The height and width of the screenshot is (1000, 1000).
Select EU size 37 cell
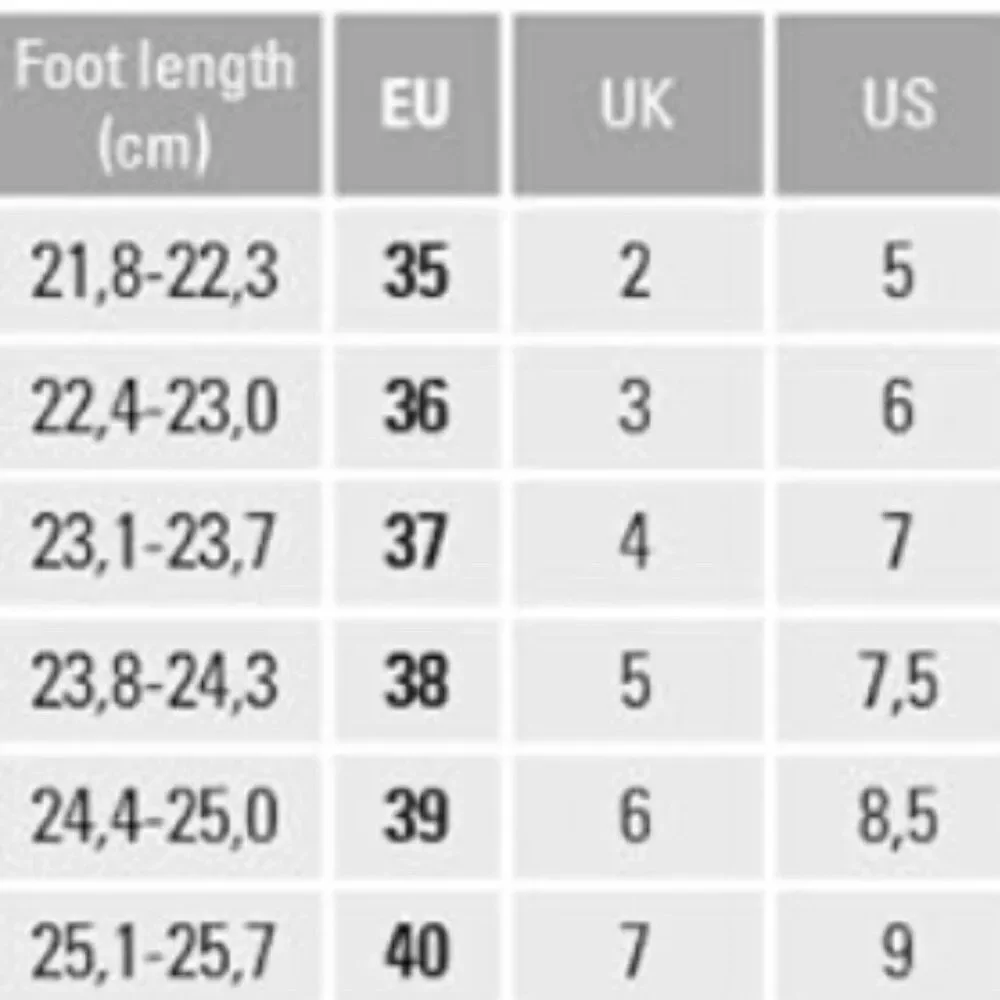click(417, 543)
